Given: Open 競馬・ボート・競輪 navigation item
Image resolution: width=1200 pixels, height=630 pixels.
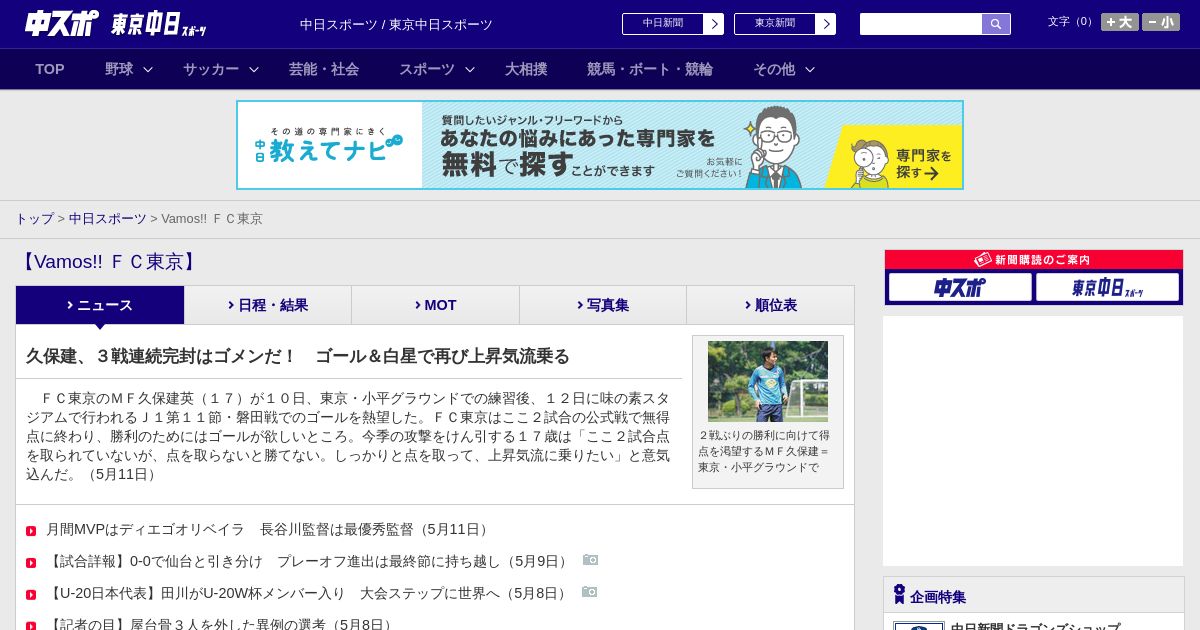Looking at the screenshot, I should click(x=650, y=69).
